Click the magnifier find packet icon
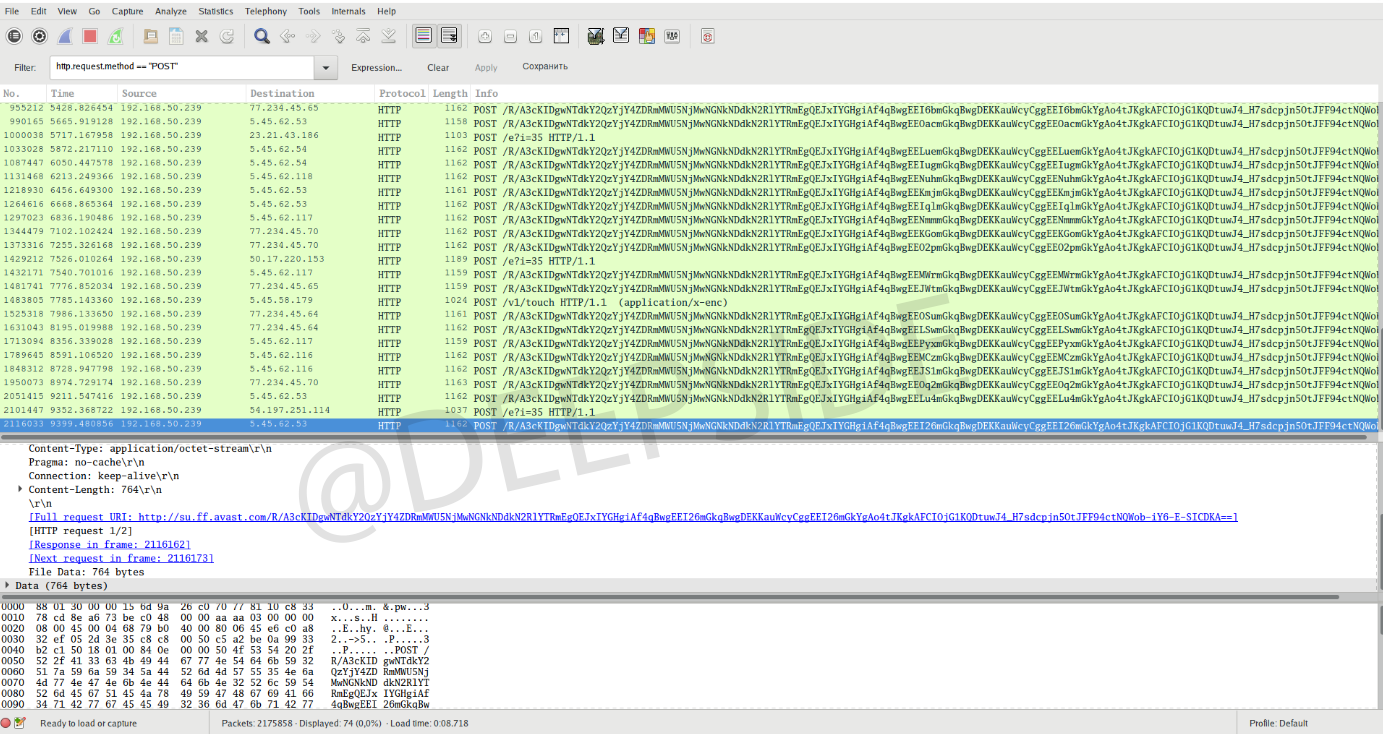Viewport: 1383px width, 734px height. [261, 37]
